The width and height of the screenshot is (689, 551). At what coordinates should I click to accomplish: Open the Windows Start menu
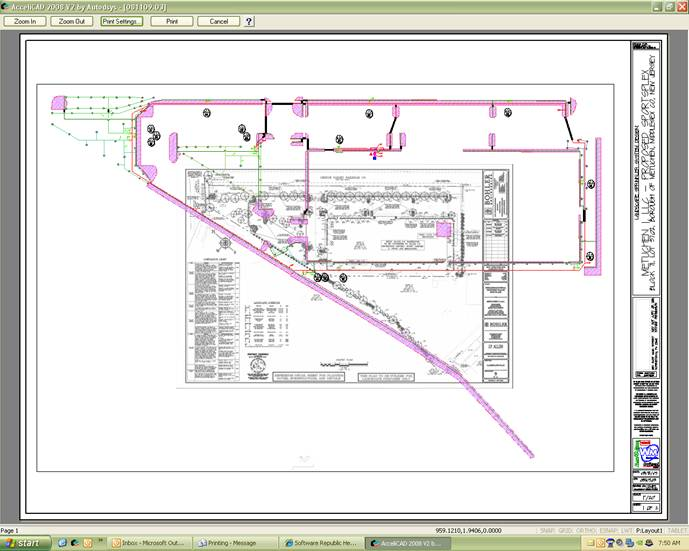24,543
